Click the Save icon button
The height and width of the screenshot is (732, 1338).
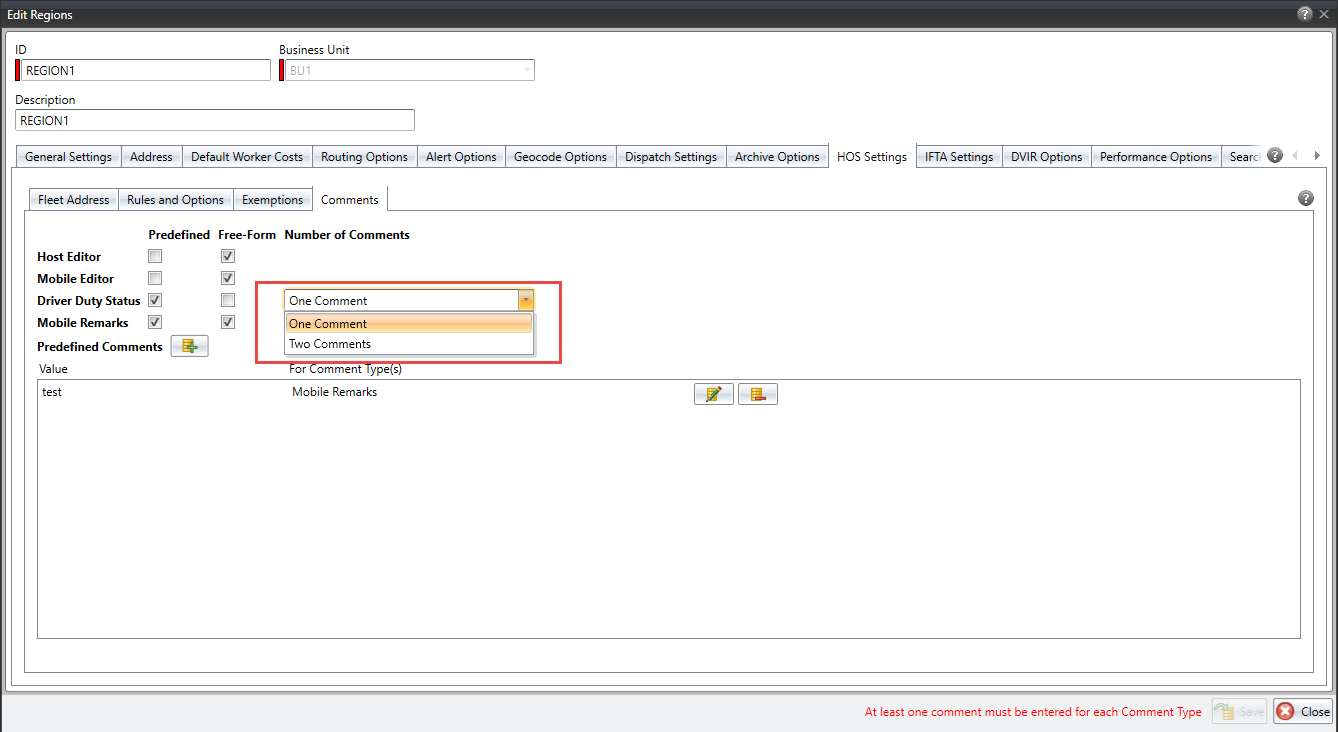coord(1238,711)
